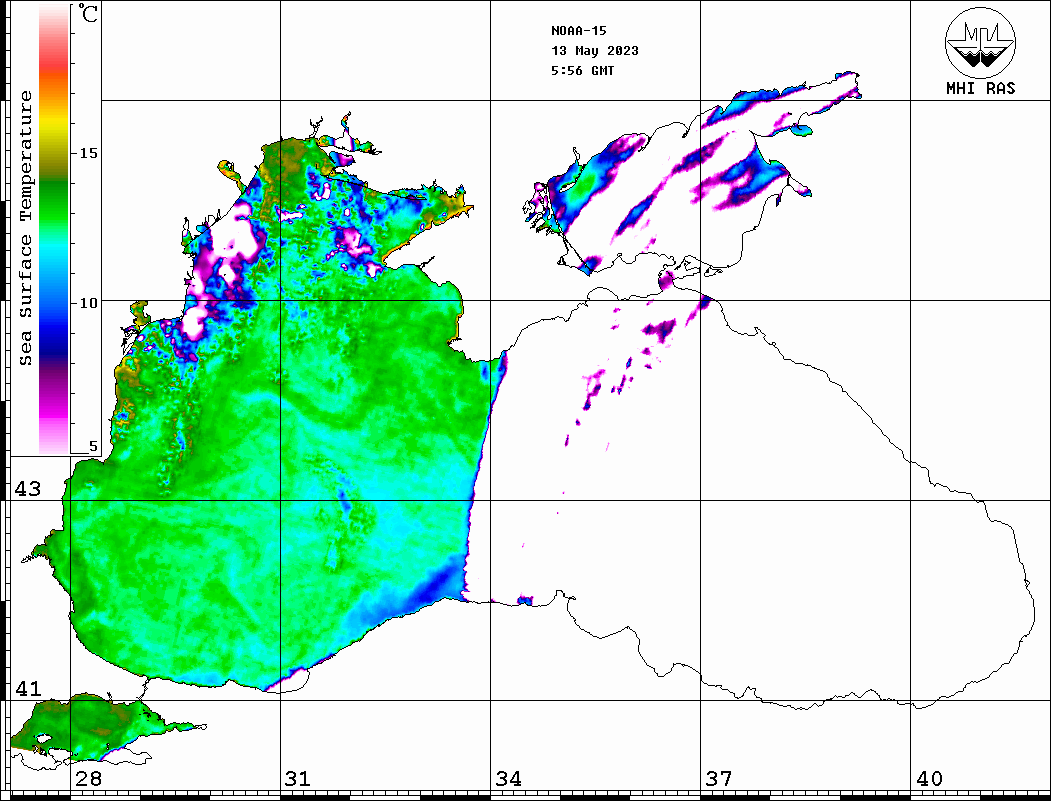The height and width of the screenshot is (801, 1051).
Task: Click the longitude label '40'
Action: click(929, 779)
